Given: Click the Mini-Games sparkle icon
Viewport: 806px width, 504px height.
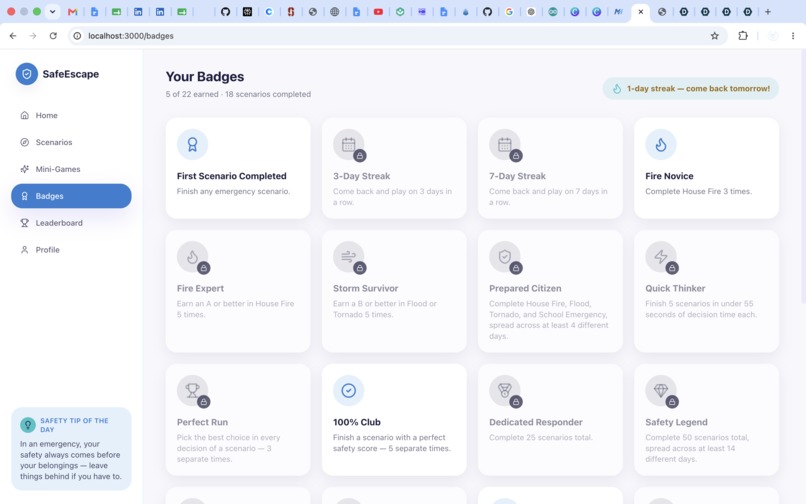Looking at the screenshot, I should (x=24, y=169).
